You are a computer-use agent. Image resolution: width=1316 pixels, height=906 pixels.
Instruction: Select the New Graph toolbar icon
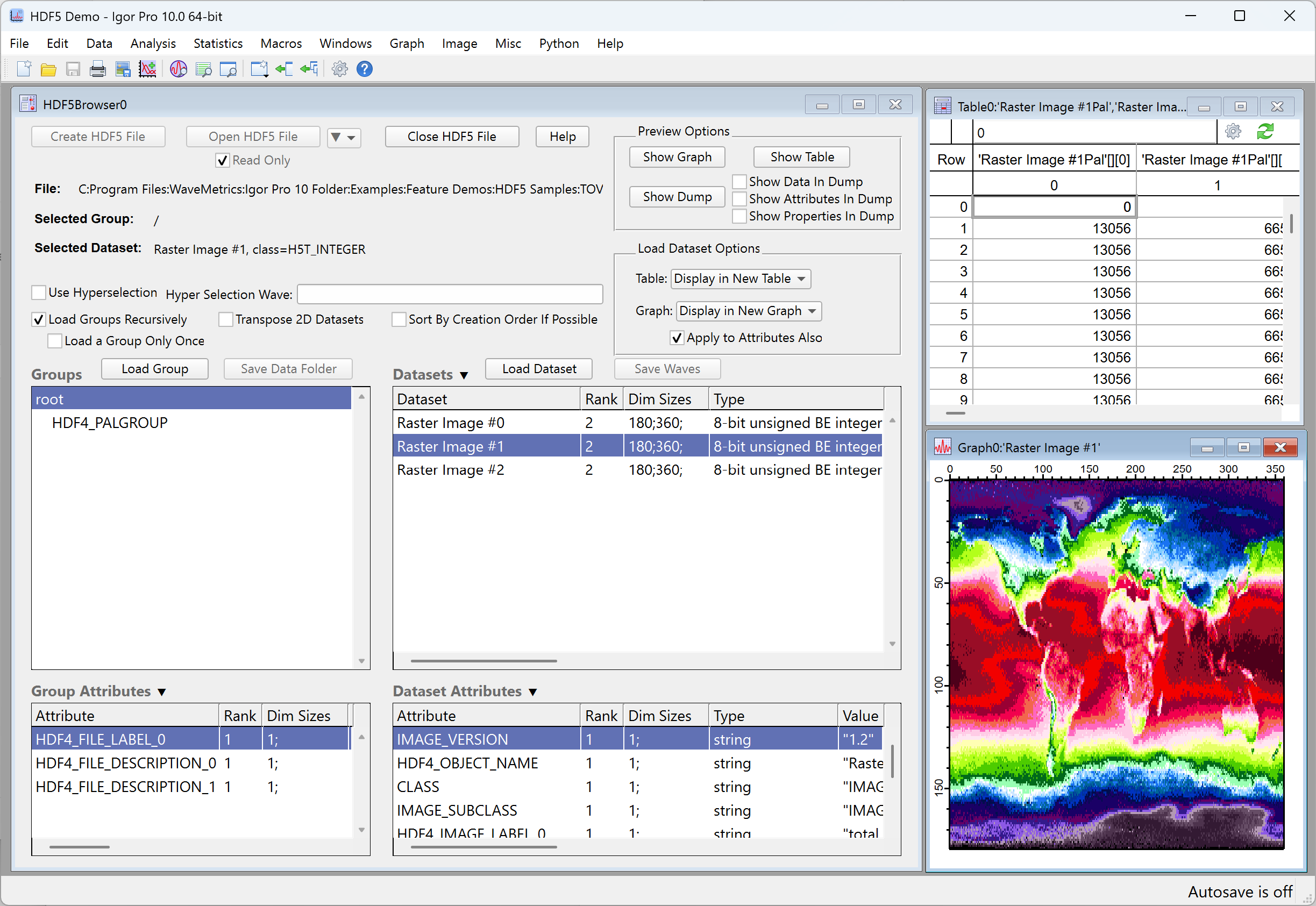147,69
